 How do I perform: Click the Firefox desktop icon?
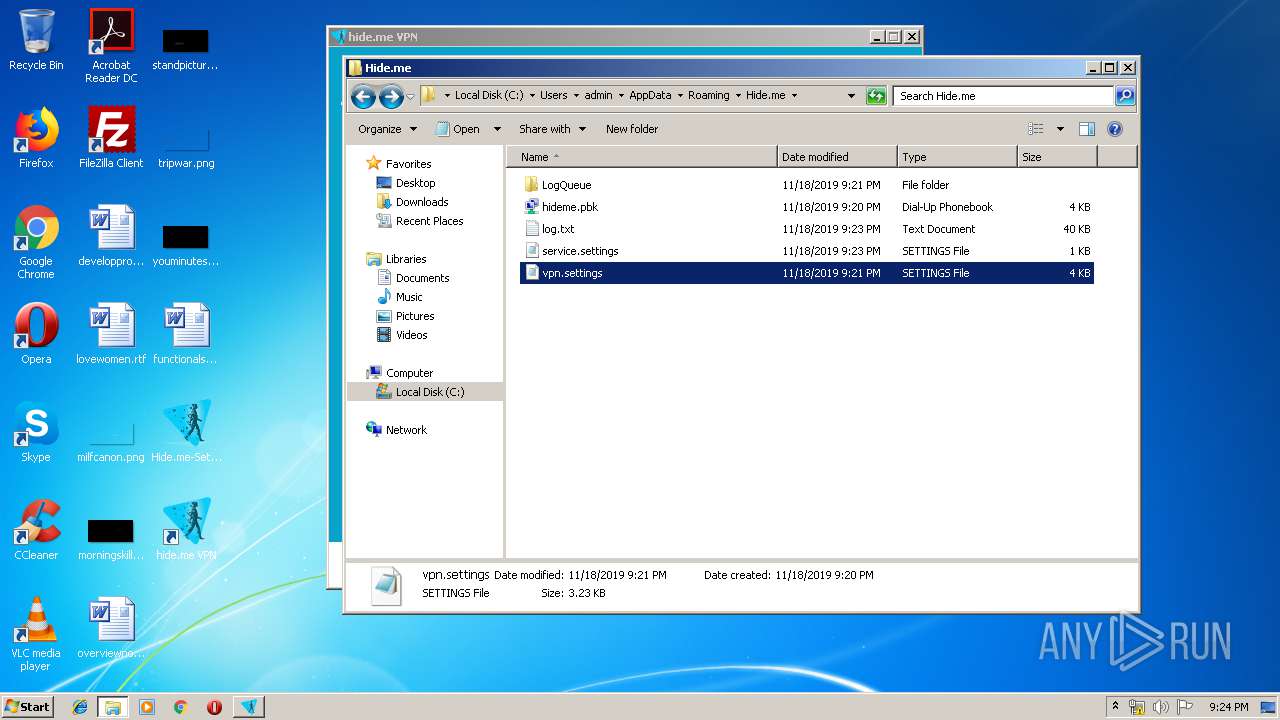[x=36, y=138]
